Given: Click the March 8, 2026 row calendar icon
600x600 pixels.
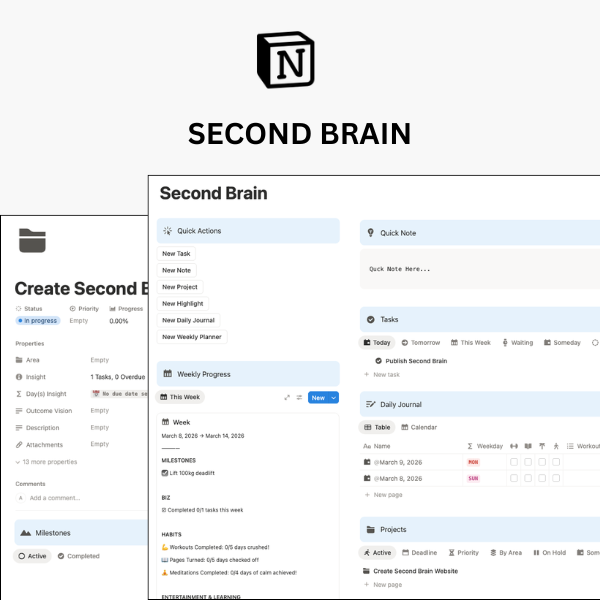Looking at the screenshot, I should (x=367, y=478).
